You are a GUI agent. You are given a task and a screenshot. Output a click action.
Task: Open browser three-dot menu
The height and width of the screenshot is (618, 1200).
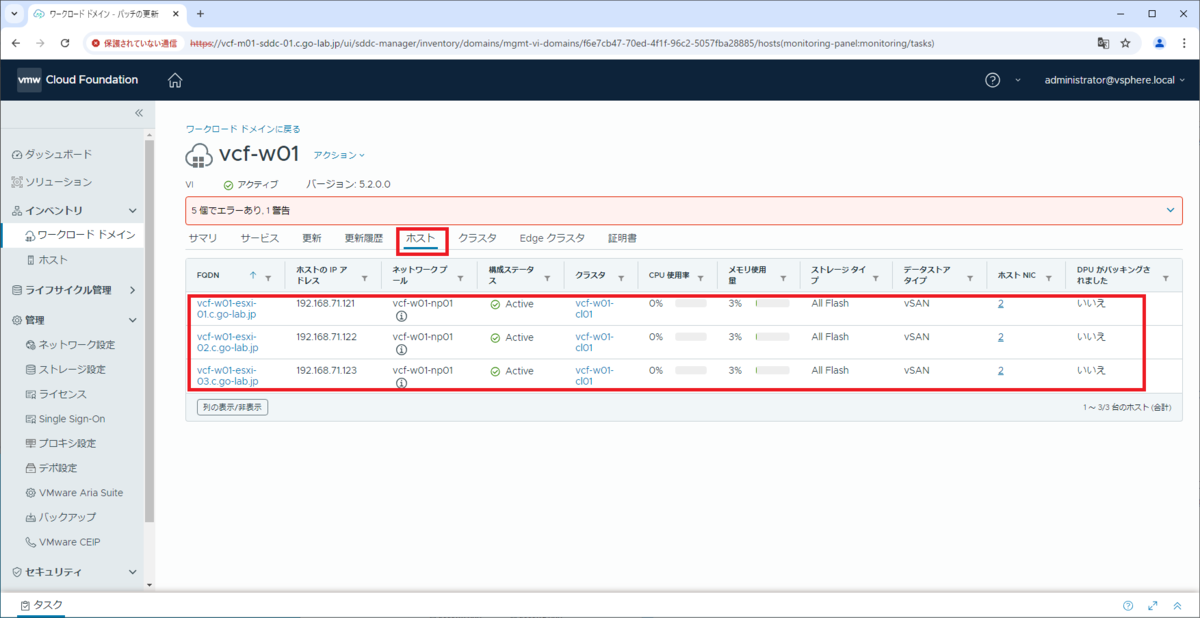(x=1184, y=43)
